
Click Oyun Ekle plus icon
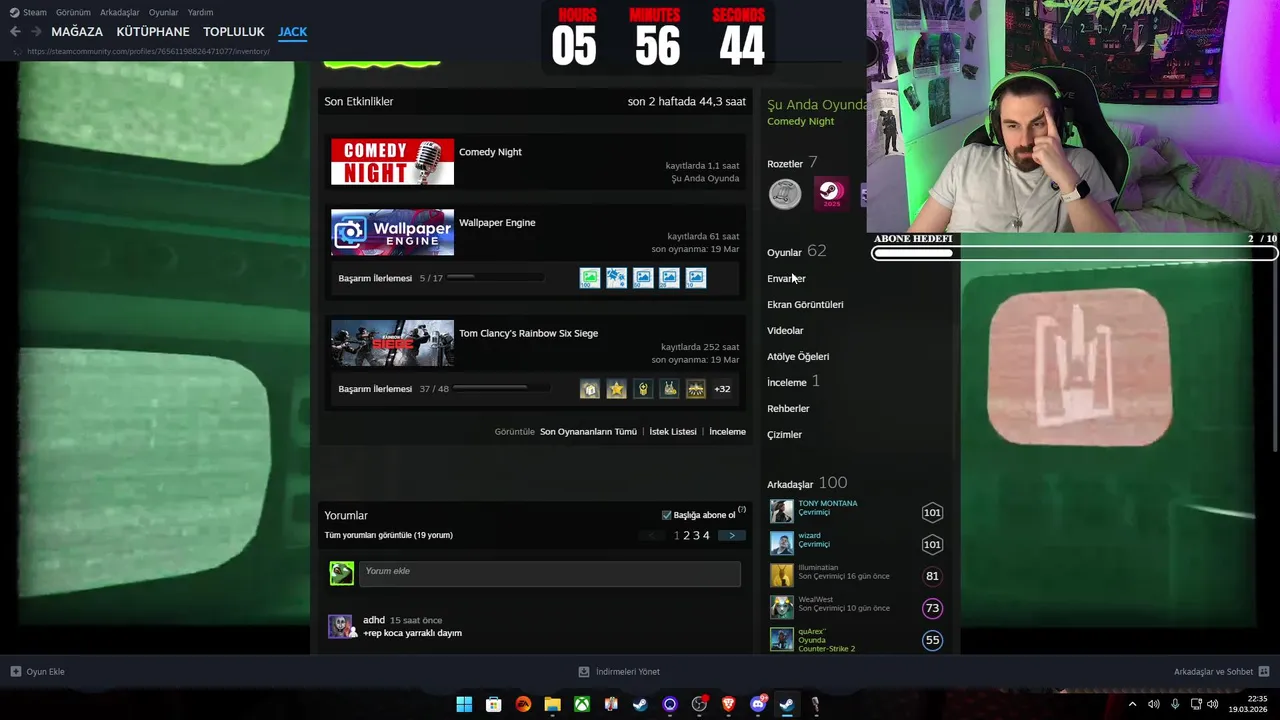click(x=16, y=672)
